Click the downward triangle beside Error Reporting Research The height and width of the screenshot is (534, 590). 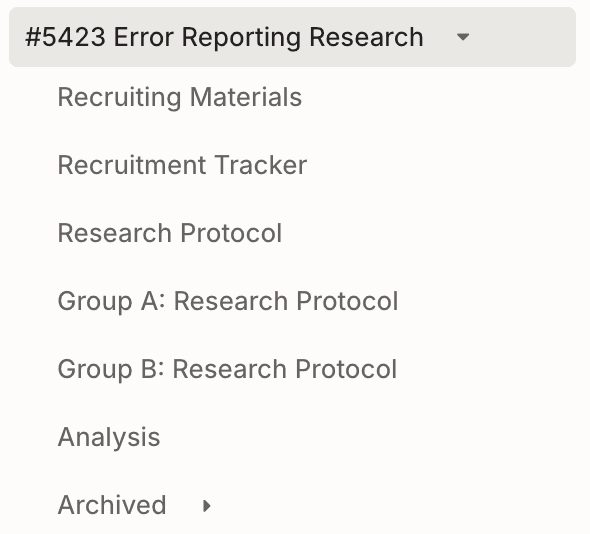462,37
